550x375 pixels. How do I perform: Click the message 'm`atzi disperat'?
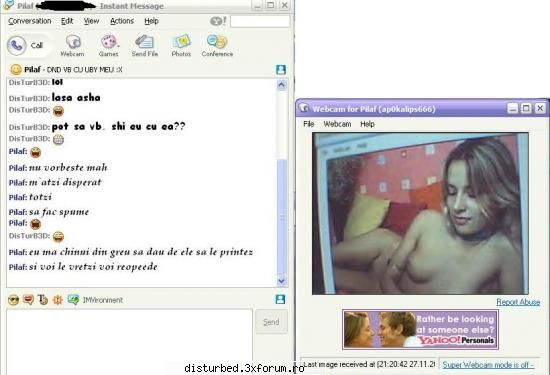pyautogui.click(x=65, y=182)
